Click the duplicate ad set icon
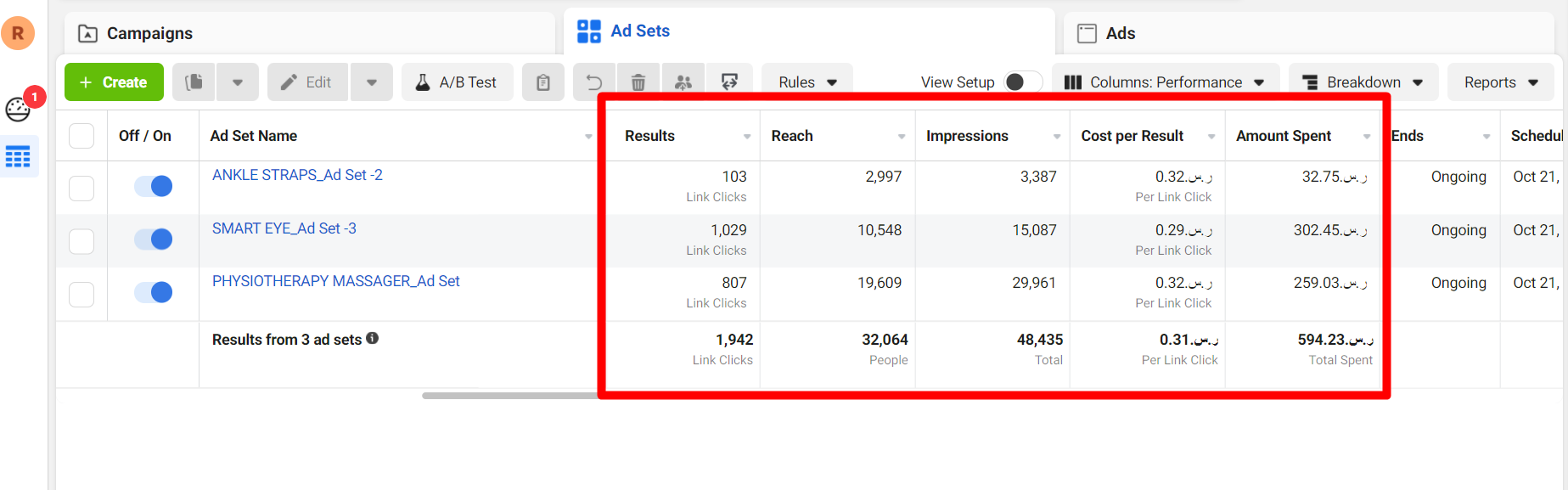Image resolution: width=1568 pixels, height=490 pixels. pos(194,82)
